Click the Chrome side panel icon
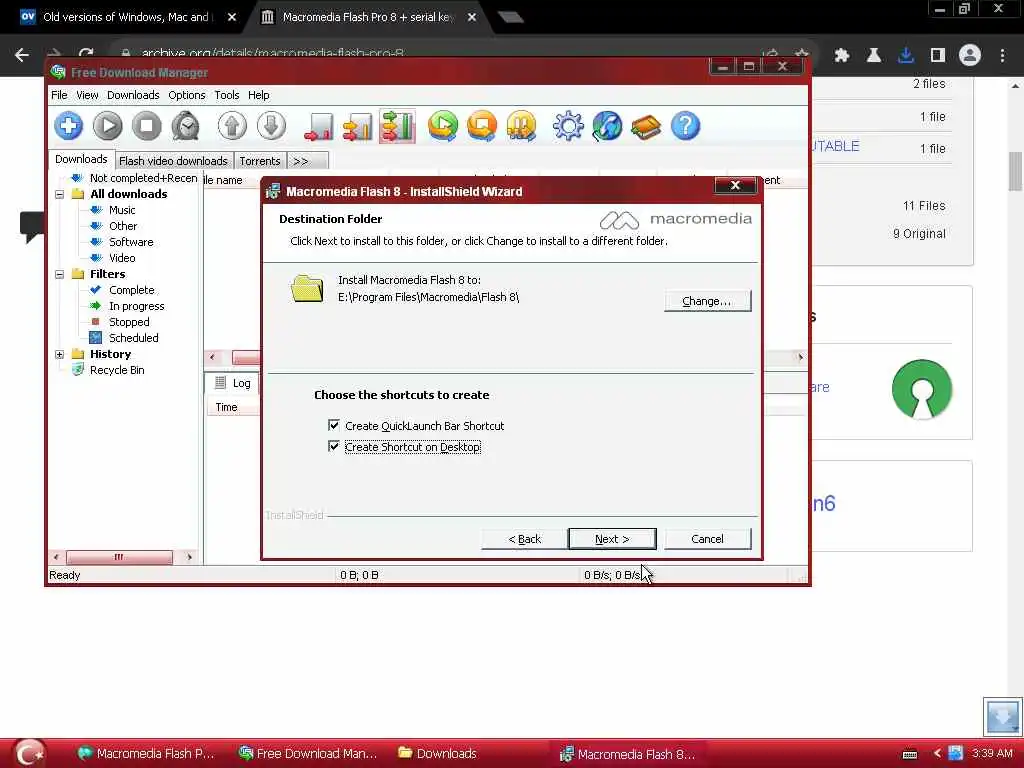The image size is (1024, 768). (x=938, y=56)
